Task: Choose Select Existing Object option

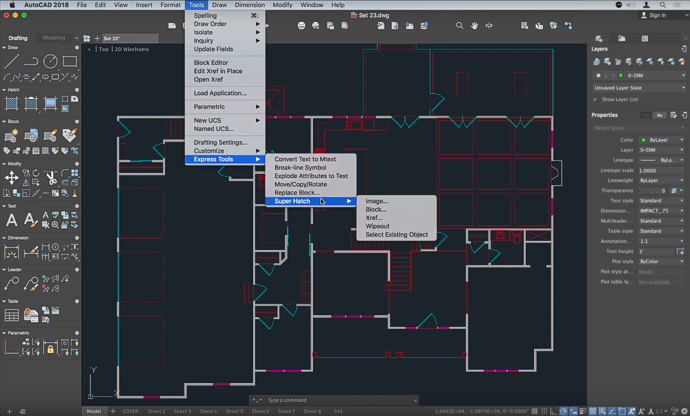Action: (x=396, y=235)
